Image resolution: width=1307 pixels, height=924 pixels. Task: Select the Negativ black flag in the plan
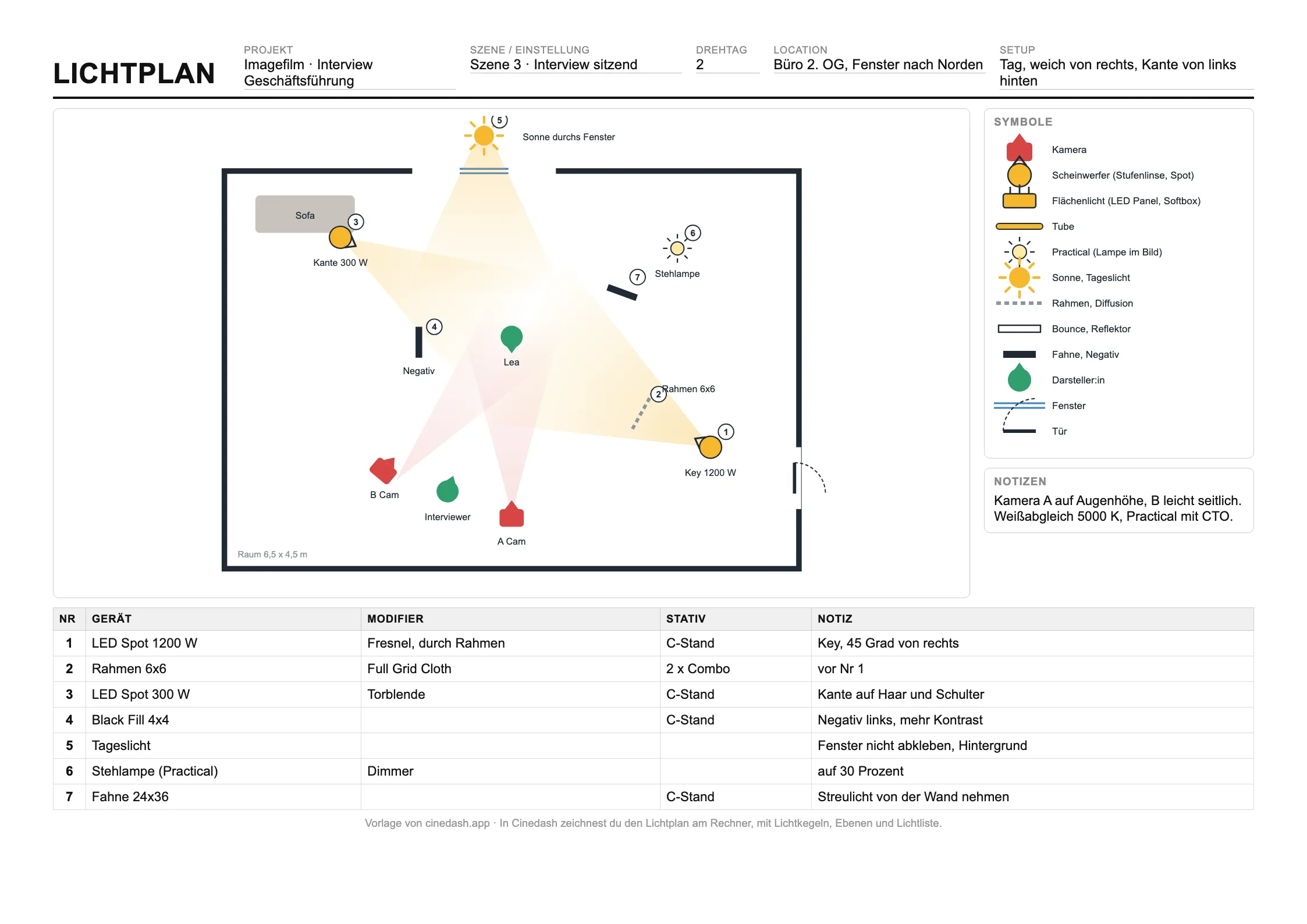418,342
